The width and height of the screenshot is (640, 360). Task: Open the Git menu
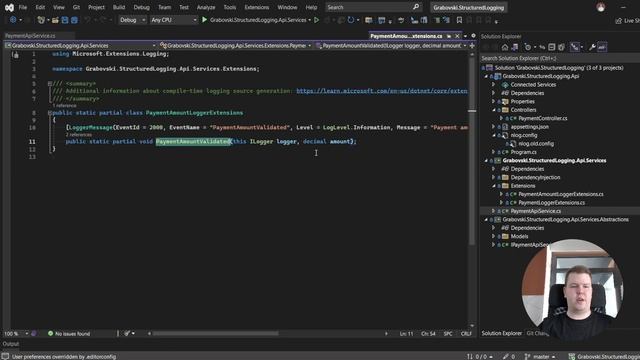click(x=76, y=7)
